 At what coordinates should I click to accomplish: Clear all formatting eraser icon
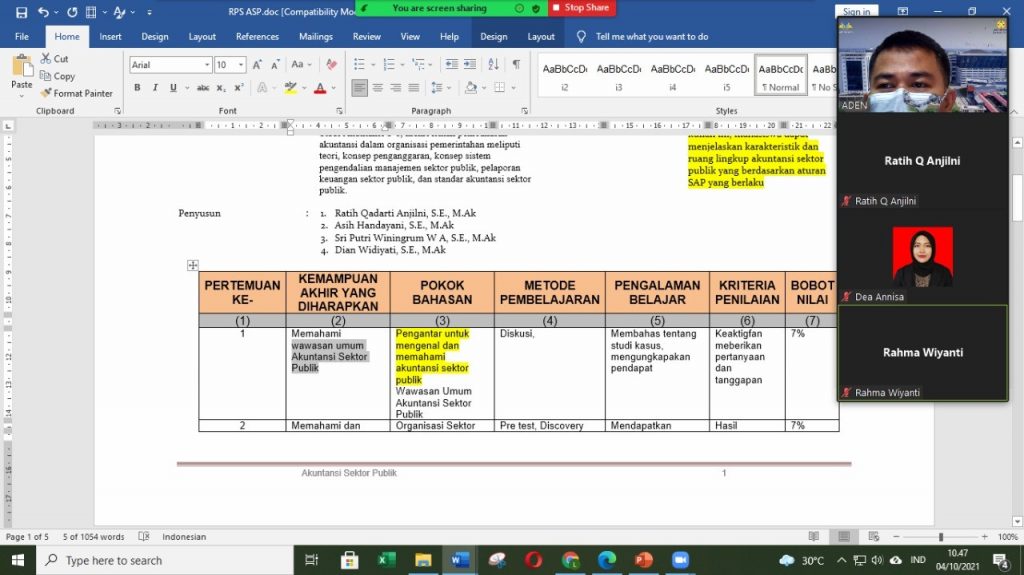point(331,64)
